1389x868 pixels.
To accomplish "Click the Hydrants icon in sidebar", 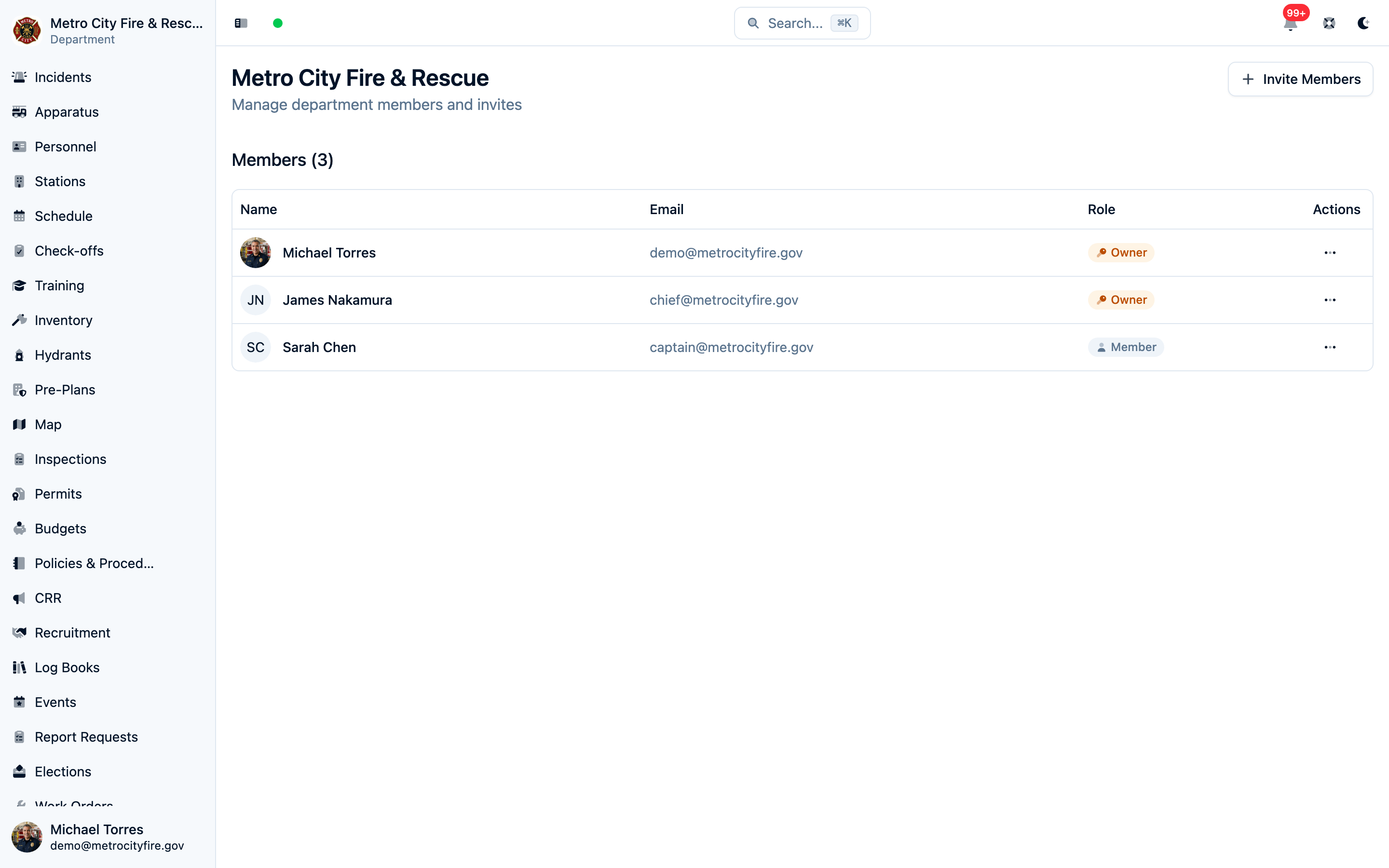I will (x=19, y=355).
